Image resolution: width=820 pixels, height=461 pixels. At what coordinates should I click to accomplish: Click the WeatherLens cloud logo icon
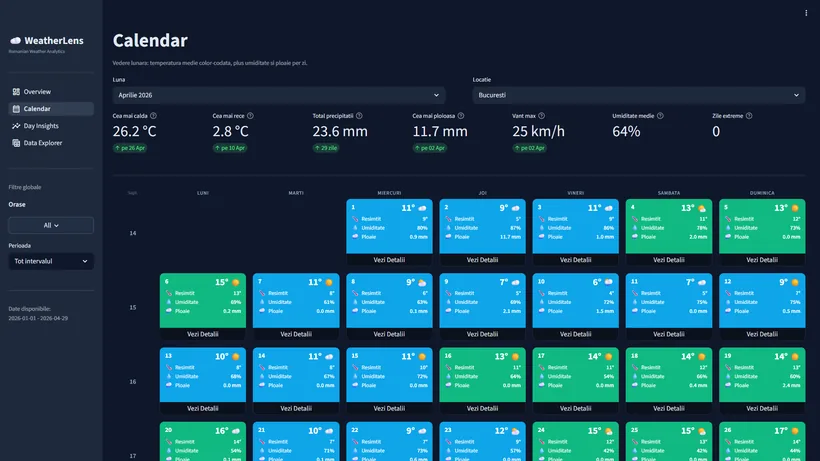(16, 41)
